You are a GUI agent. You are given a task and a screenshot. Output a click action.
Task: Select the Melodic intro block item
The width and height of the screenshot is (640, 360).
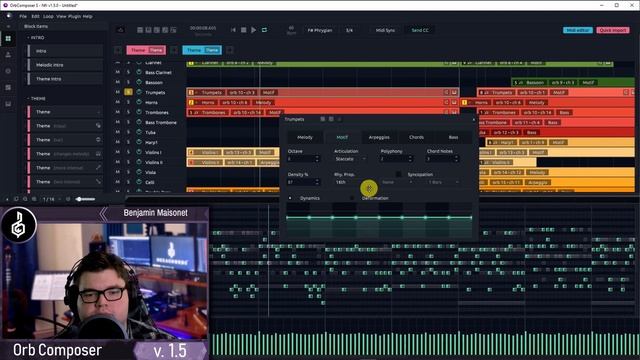pyautogui.click(x=65, y=65)
